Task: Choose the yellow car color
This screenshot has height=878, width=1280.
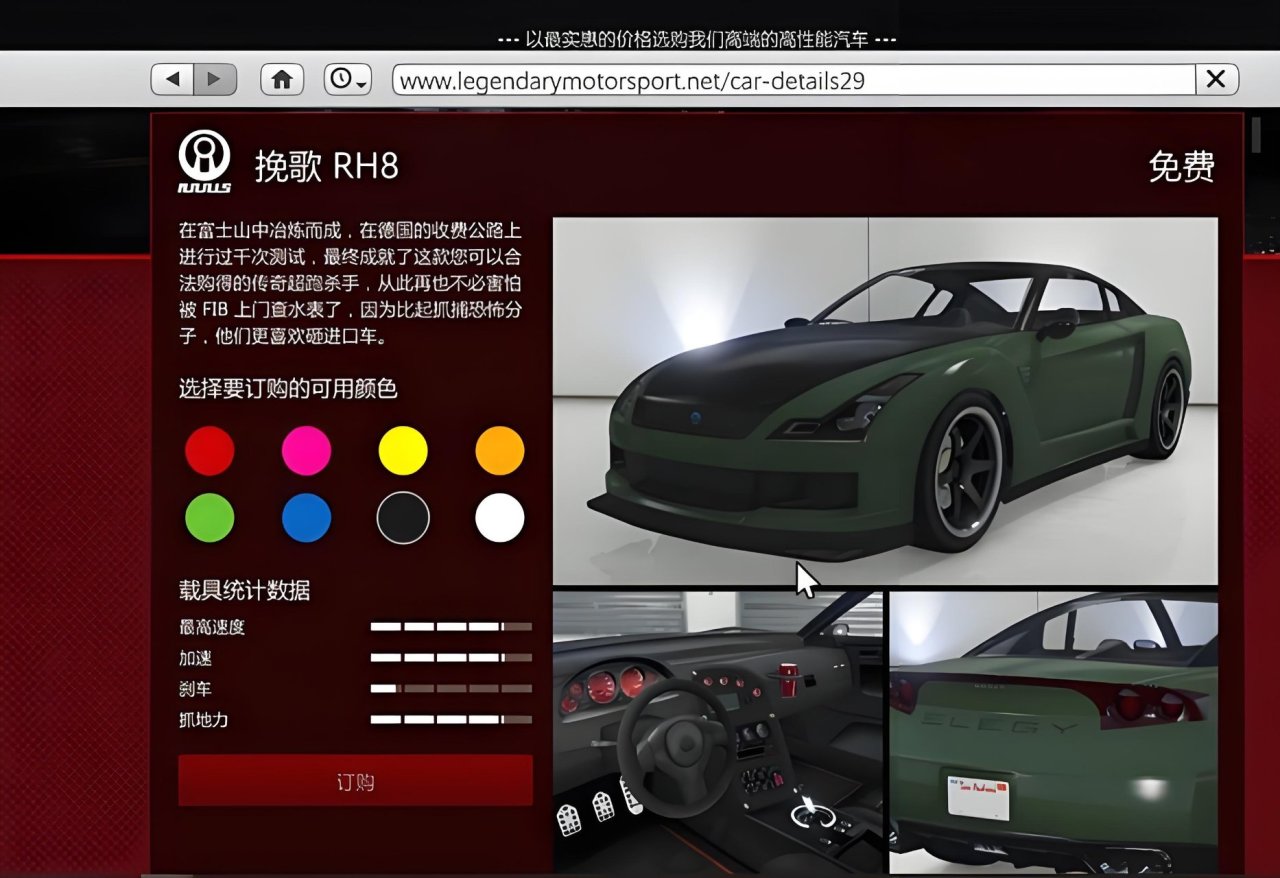Action: tap(403, 451)
